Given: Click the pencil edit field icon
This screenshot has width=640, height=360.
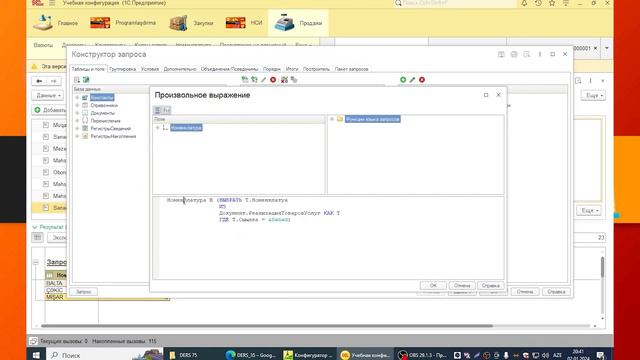Looking at the screenshot, I should [x=412, y=80].
